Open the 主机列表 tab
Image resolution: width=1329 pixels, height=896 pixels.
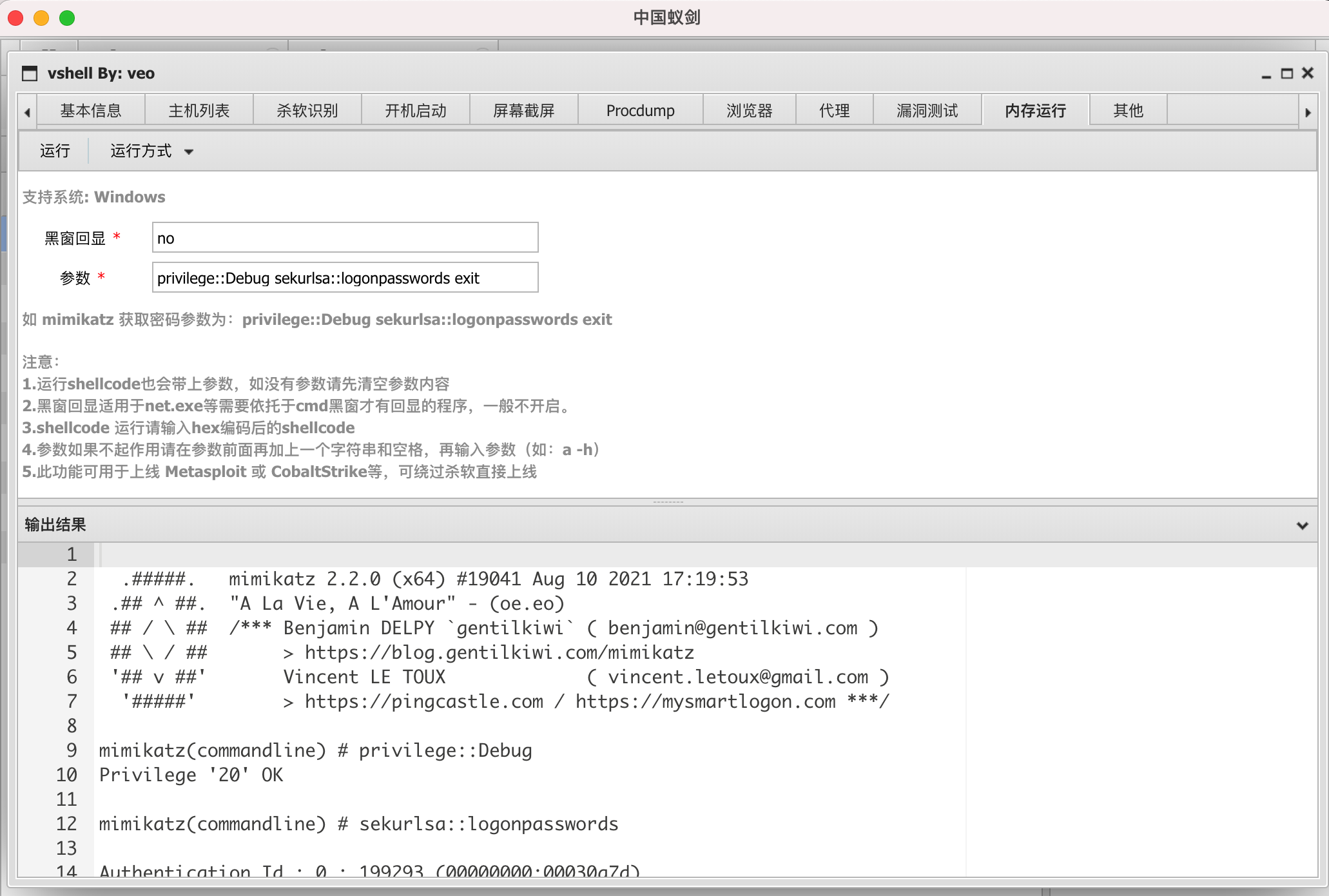click(199, 111)
